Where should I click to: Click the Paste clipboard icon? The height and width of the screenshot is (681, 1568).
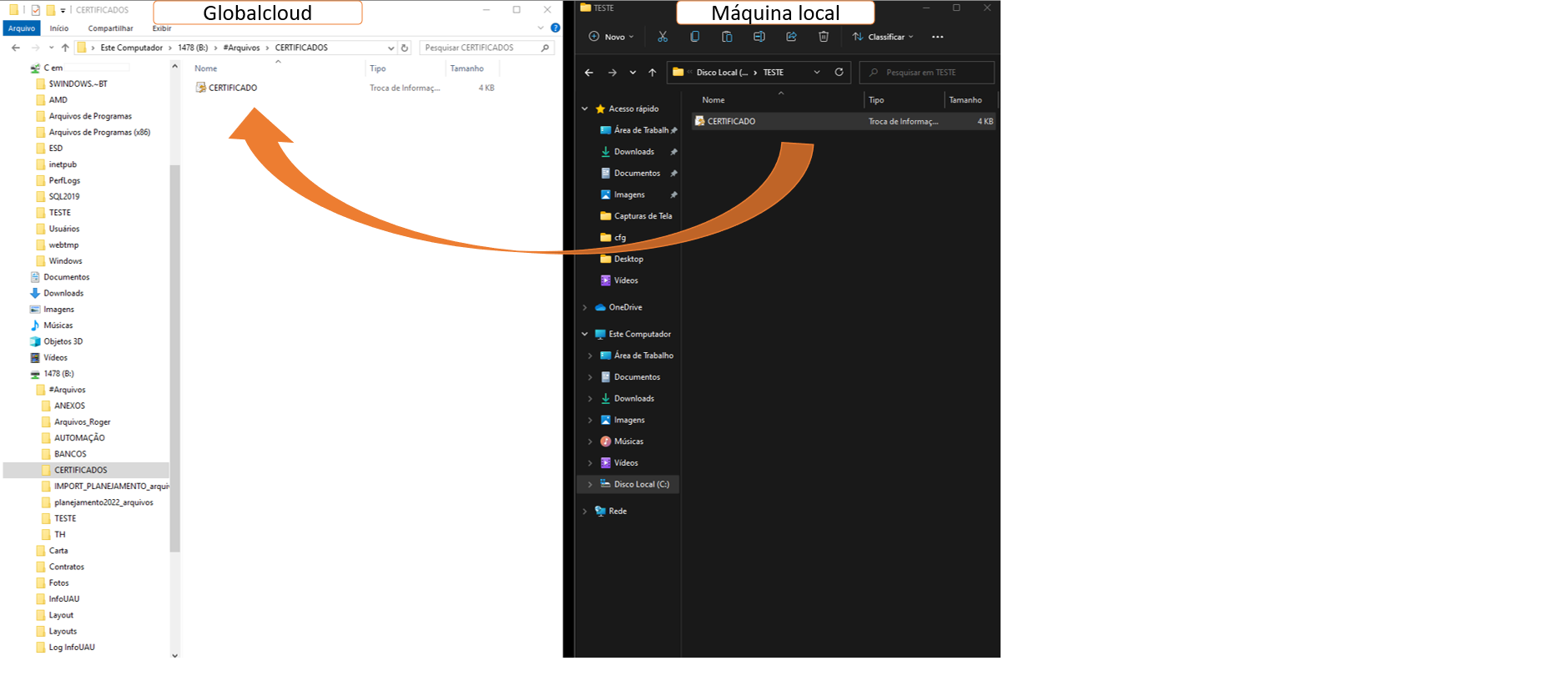pyautogui.click(x=727, y=37)
